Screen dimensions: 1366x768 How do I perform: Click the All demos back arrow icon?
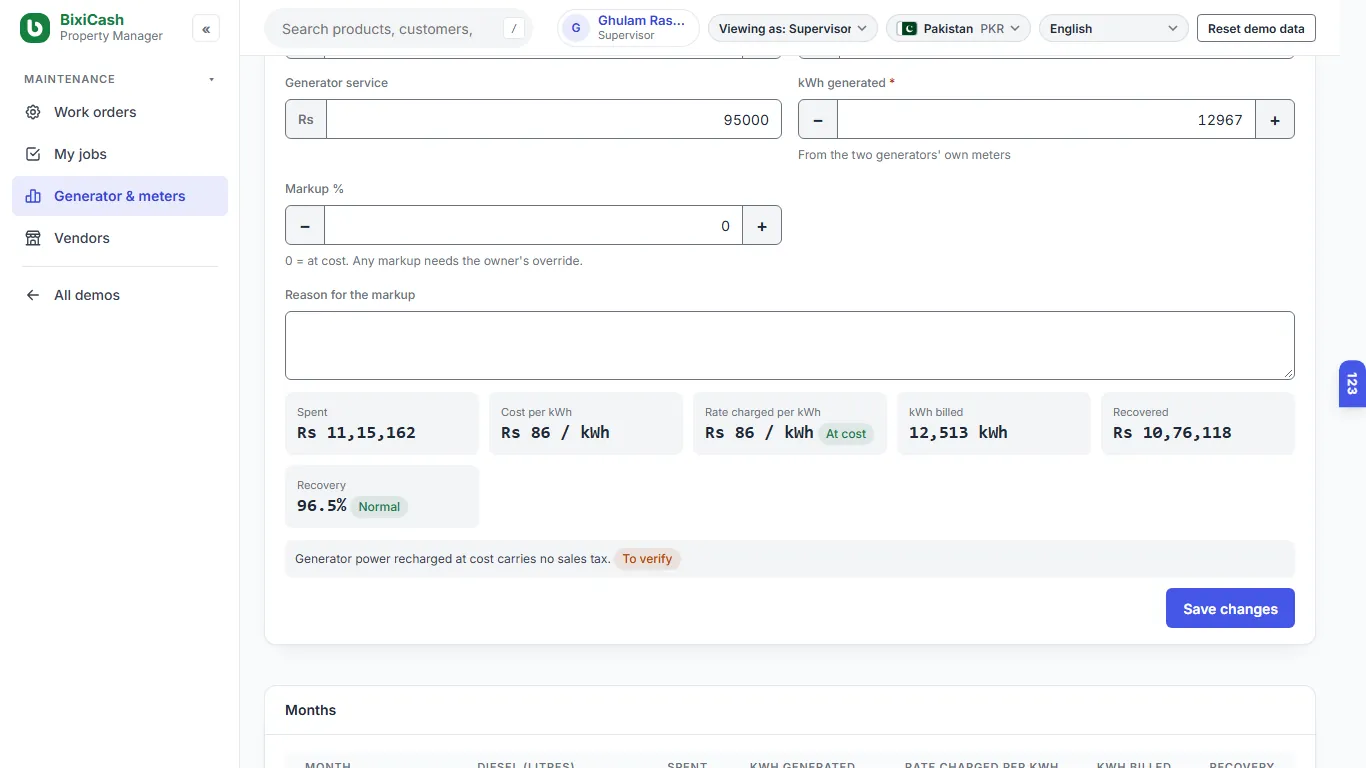tap(33, 295)
